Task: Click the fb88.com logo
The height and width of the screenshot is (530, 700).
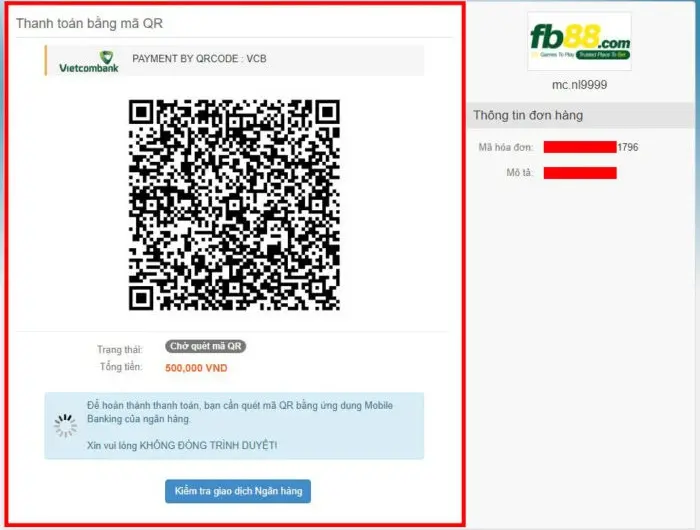Action: (579, 42)
